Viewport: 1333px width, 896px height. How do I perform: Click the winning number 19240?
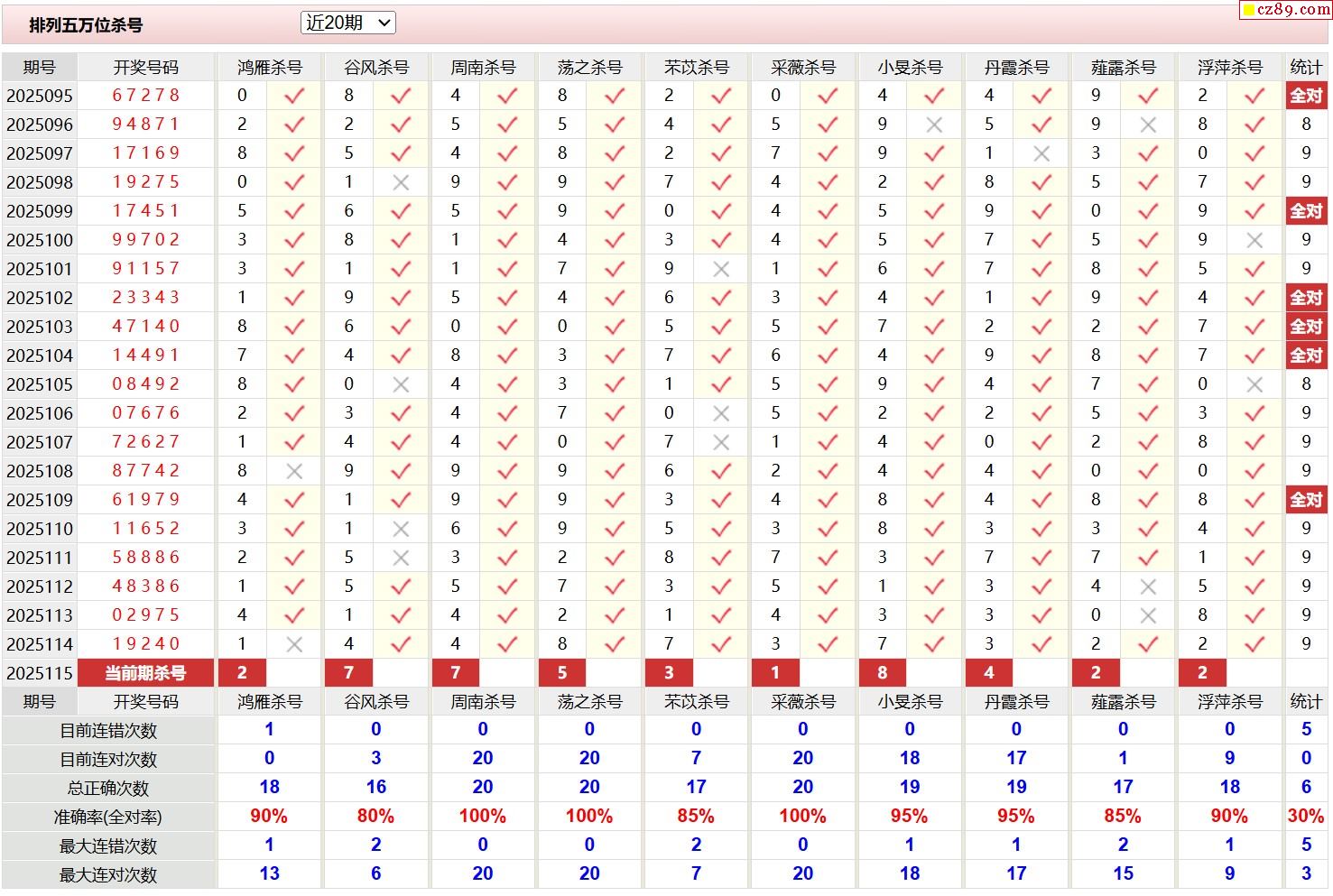click(x=146, y=644)
